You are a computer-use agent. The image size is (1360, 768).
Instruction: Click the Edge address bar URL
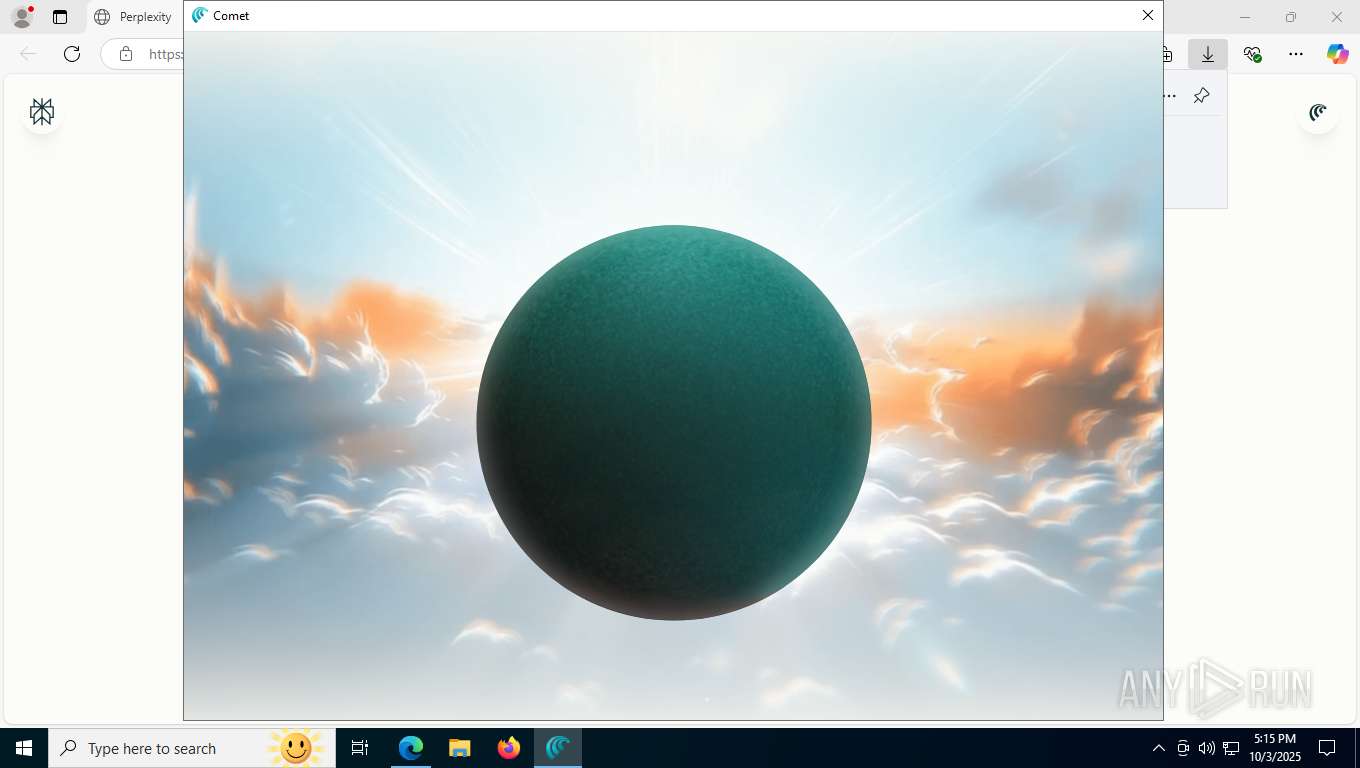tap(165, 54)
